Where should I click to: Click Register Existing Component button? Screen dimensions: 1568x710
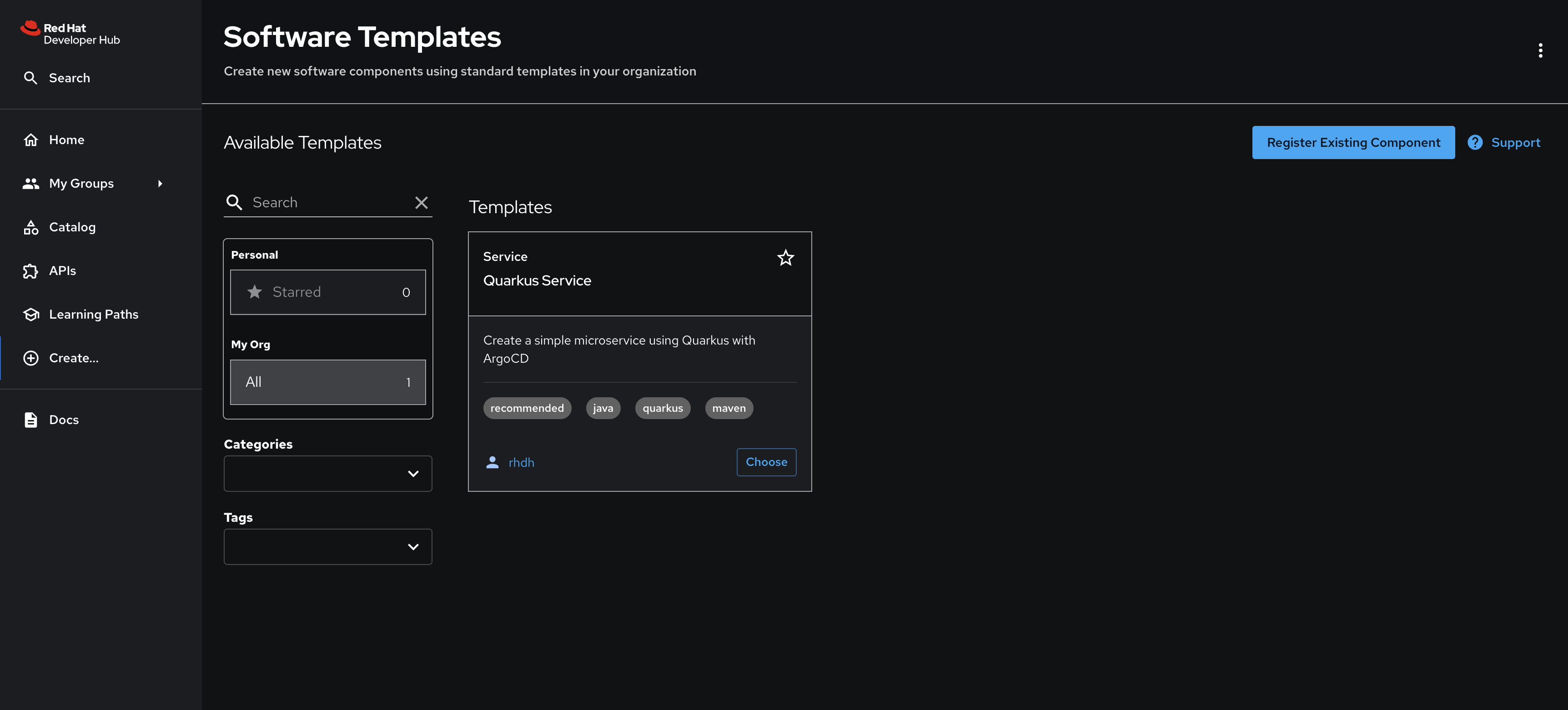point(1353,142)
